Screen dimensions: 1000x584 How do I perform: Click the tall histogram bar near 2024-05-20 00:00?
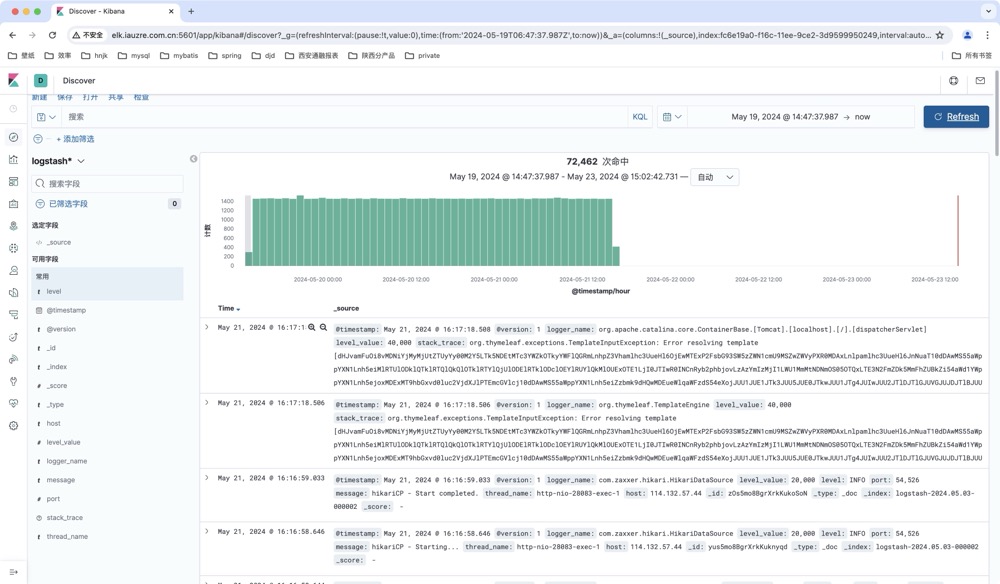(300, 231)
